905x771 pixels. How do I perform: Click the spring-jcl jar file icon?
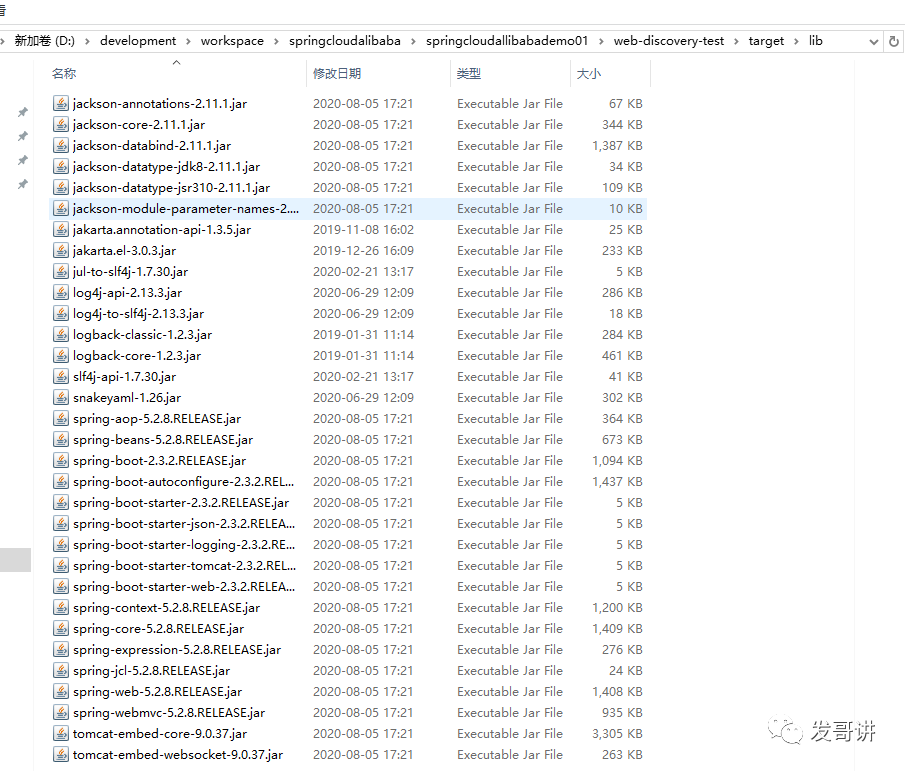click(61, 671)
